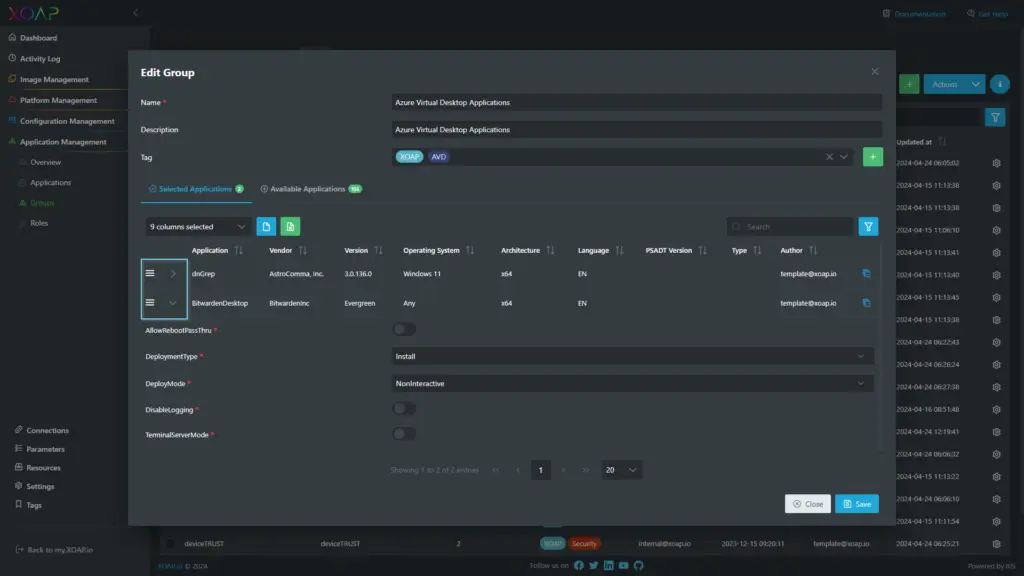The height and width of the screenshot is (576, 1024).
Task: Click the XOAP logo in sidebar
Action: tap(33, 12)
